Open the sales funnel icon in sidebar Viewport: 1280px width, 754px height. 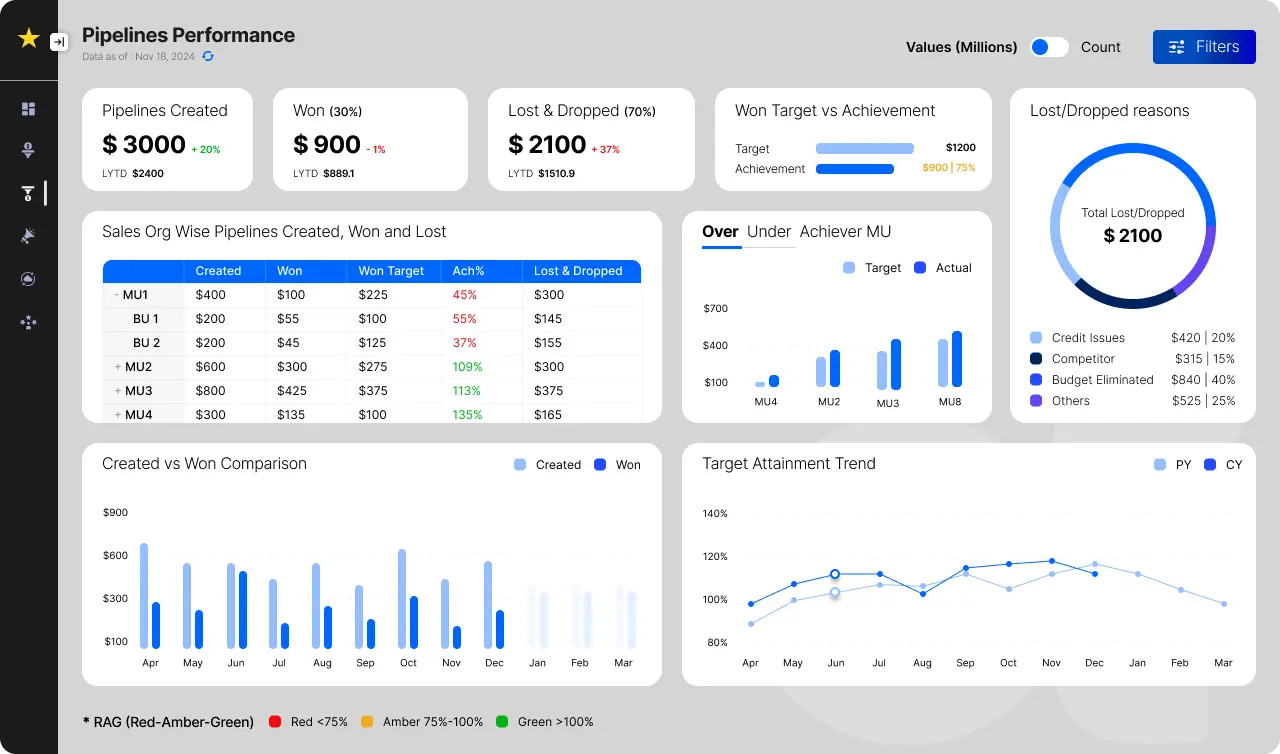(x=28, y=150)
